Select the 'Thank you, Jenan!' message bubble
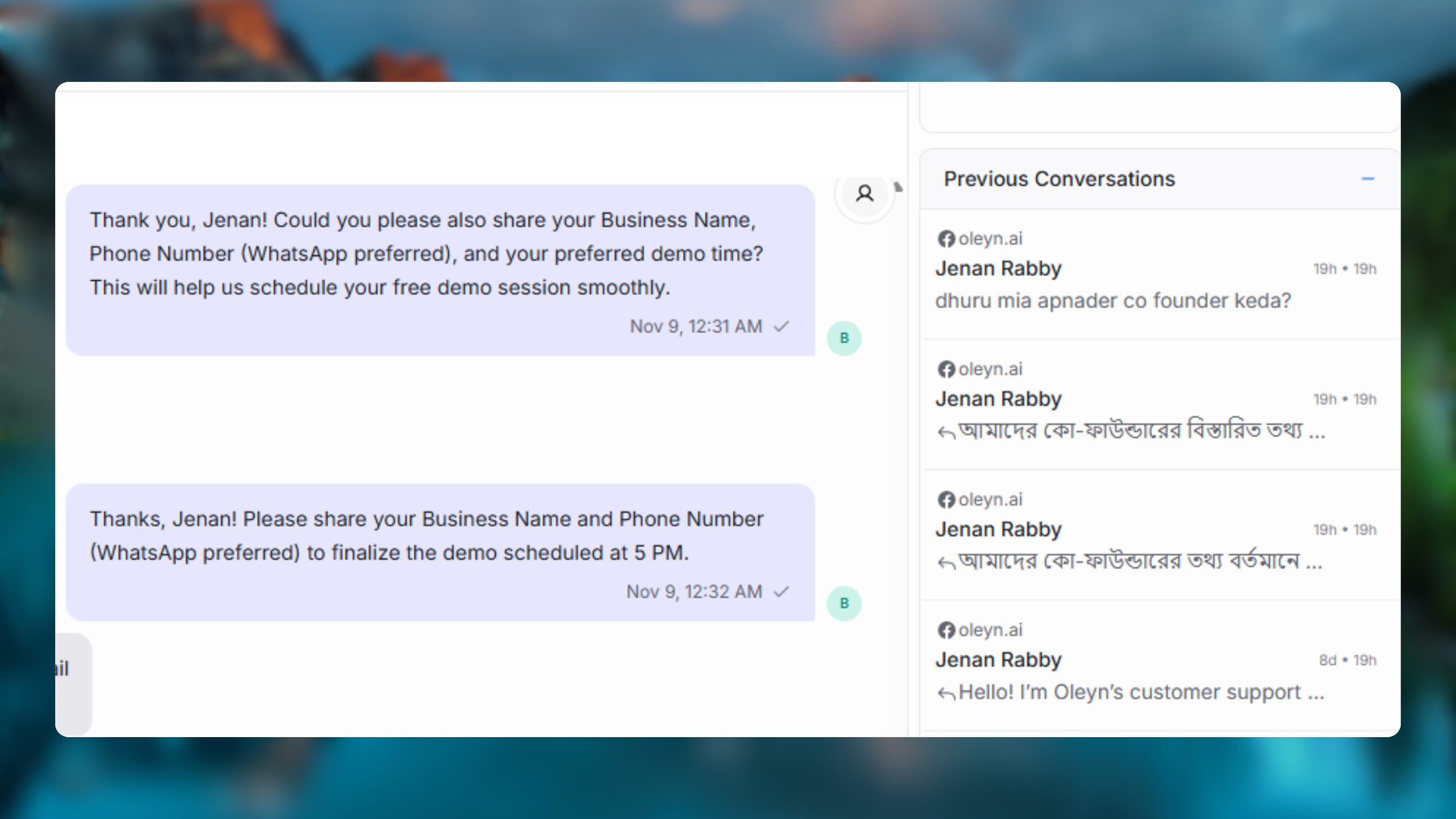The height and width of the screenshot is (819, 1456). 425,255
